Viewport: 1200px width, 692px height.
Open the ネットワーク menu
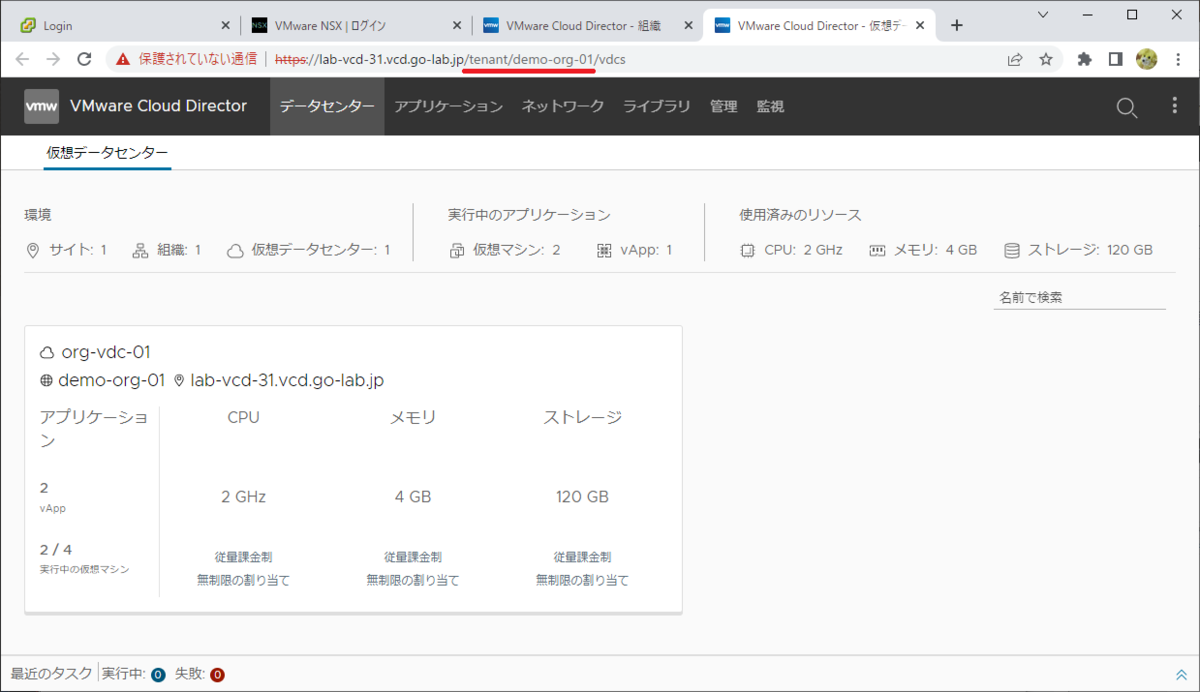(x=563, y=106)
